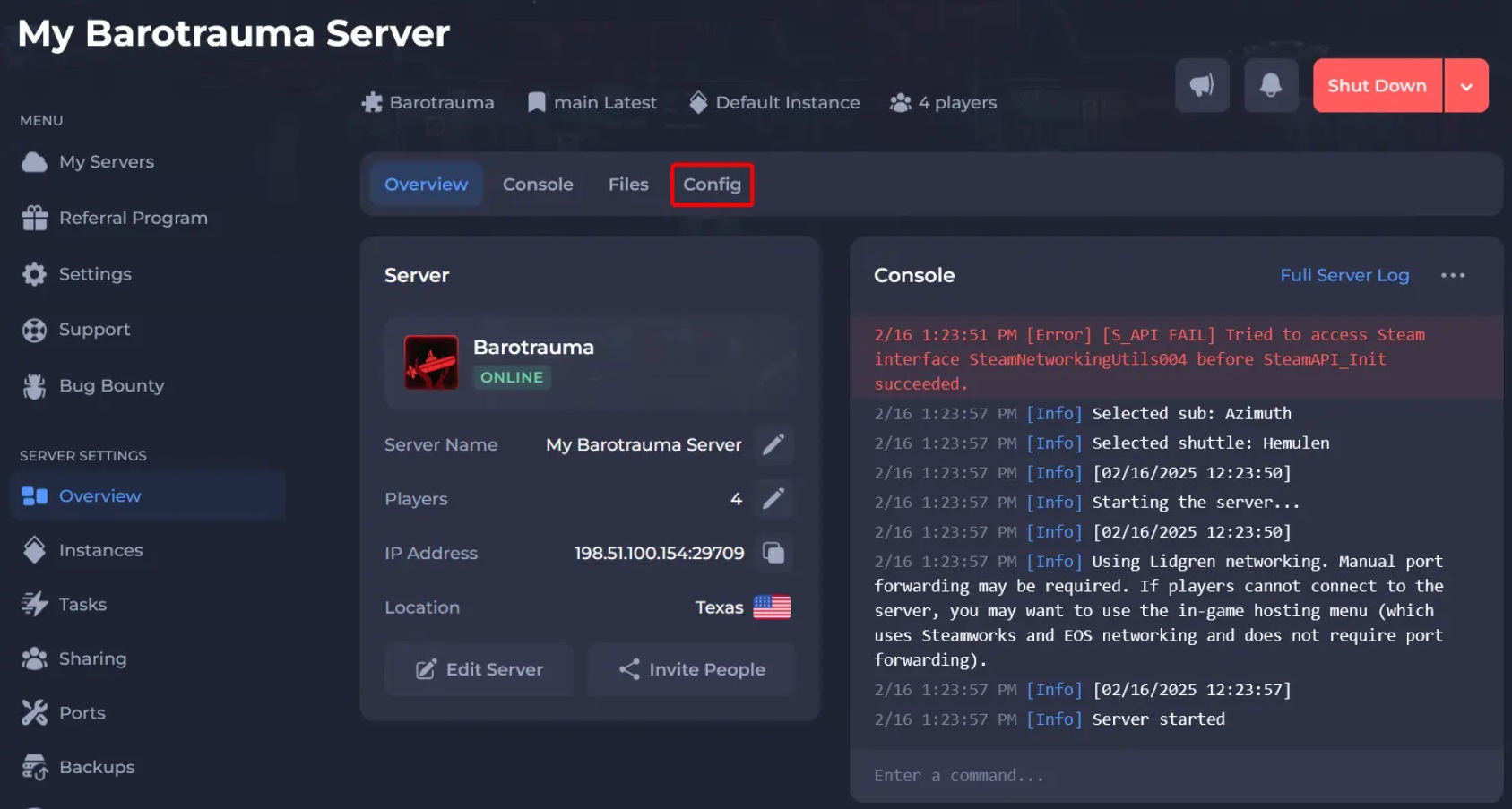The image size is (1512, 809).
Task: Click the Barotrauma game thumbnail
Action: point(431,362)
